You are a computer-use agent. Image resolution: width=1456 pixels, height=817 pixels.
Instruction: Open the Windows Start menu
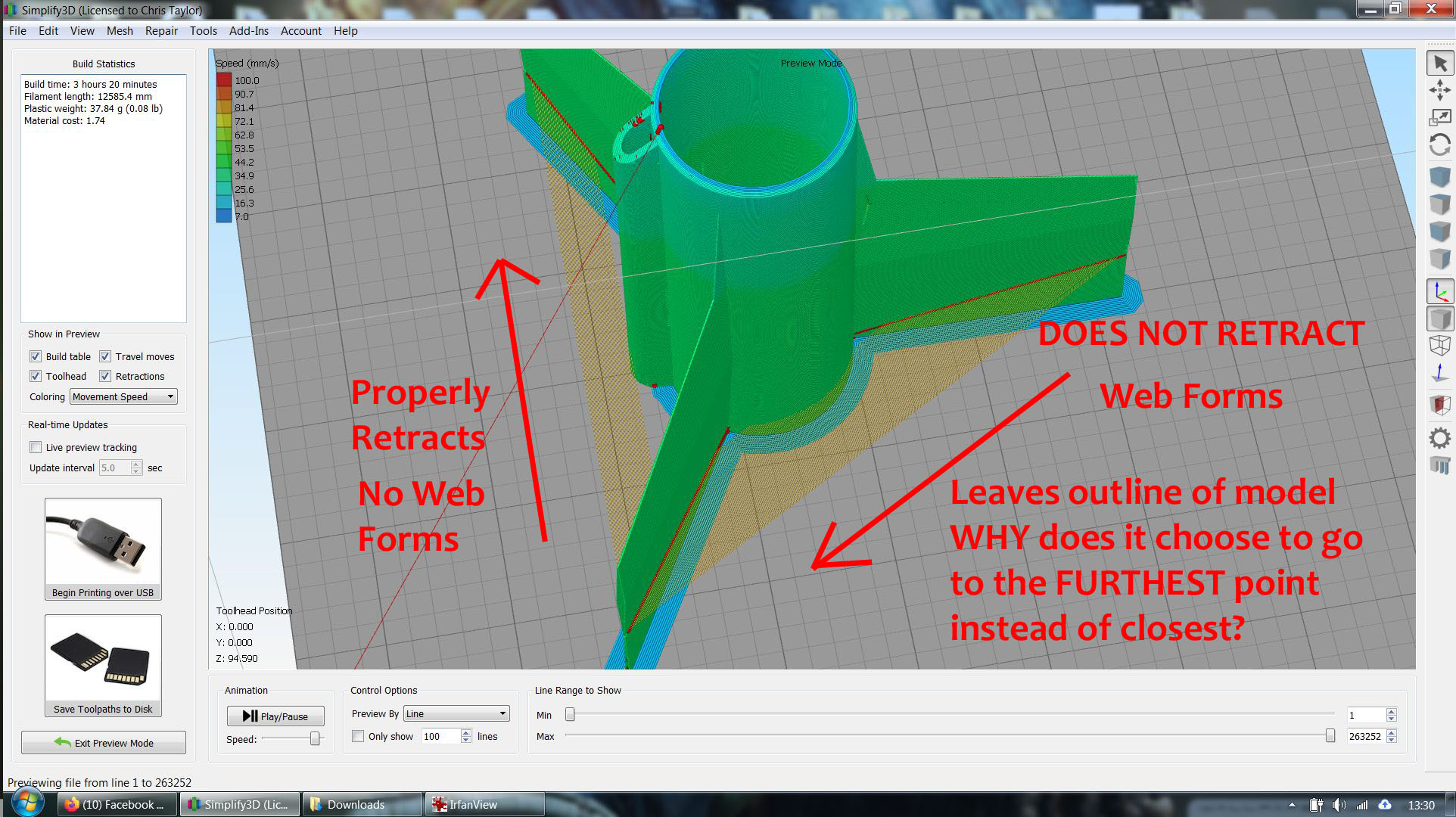(27, 803)
